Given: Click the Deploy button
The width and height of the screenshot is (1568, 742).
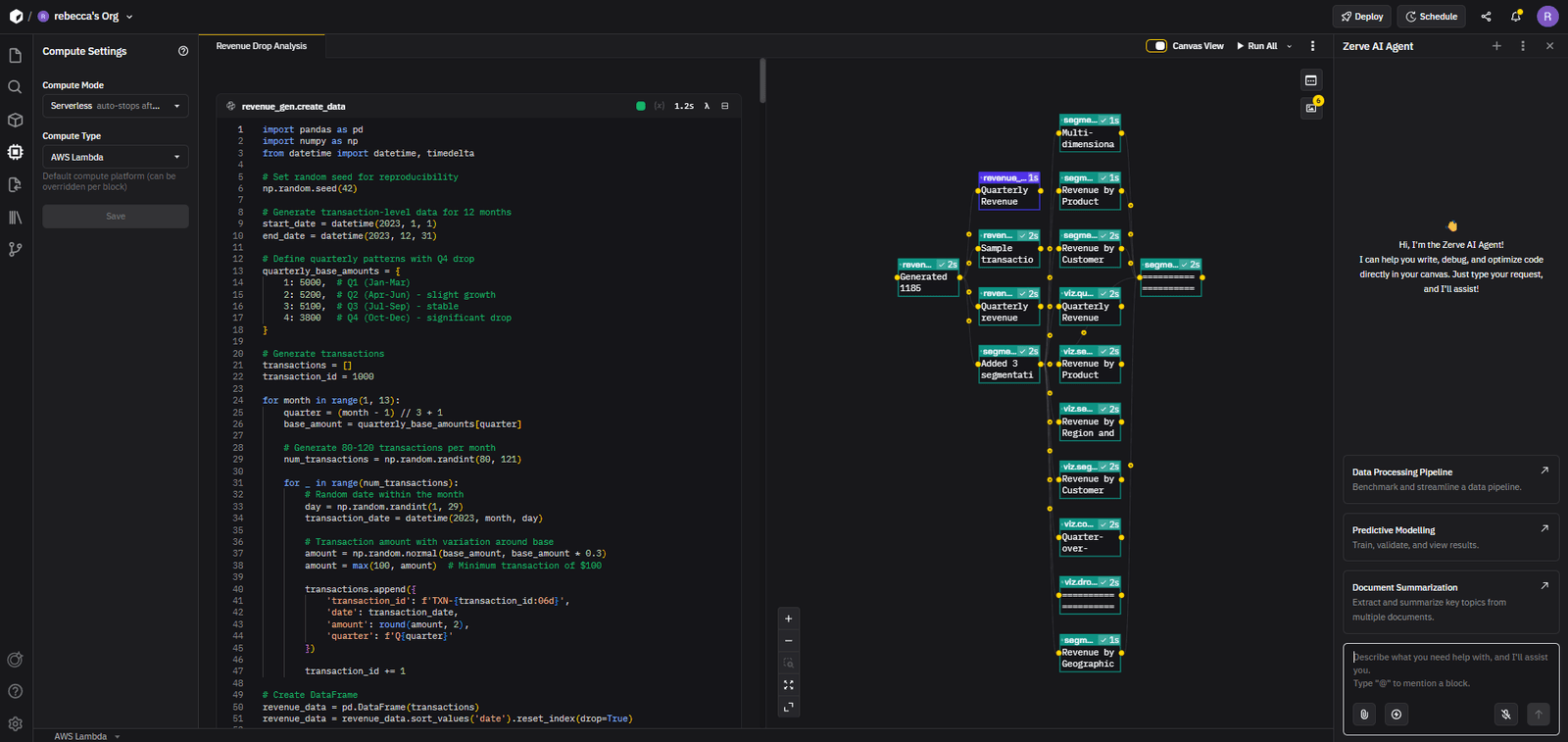Looking at the screenshot, I should click(x=1361, y=17).
